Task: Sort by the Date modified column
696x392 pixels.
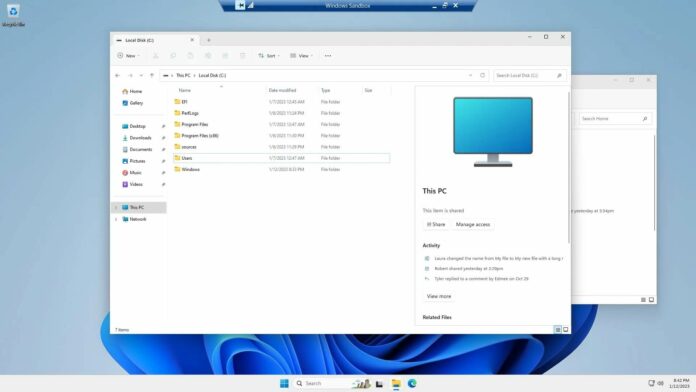Action: click(282, 91)
